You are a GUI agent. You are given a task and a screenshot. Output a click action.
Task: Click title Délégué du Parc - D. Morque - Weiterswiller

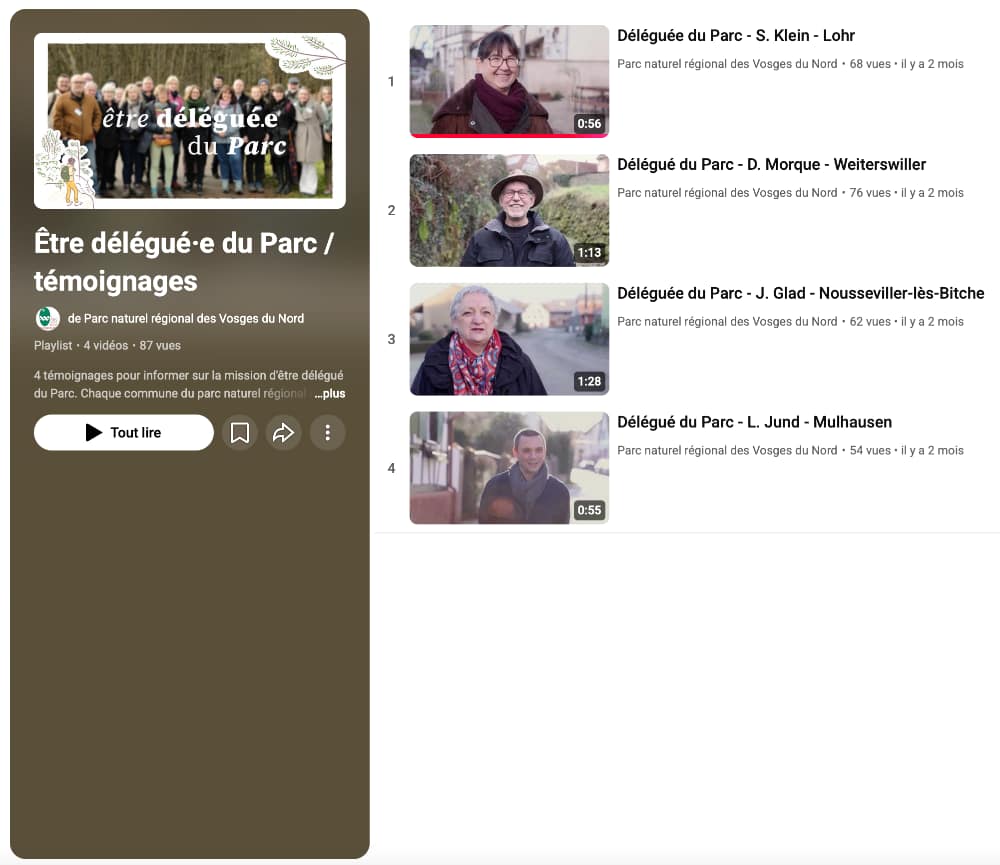click(x=771, y=165)
